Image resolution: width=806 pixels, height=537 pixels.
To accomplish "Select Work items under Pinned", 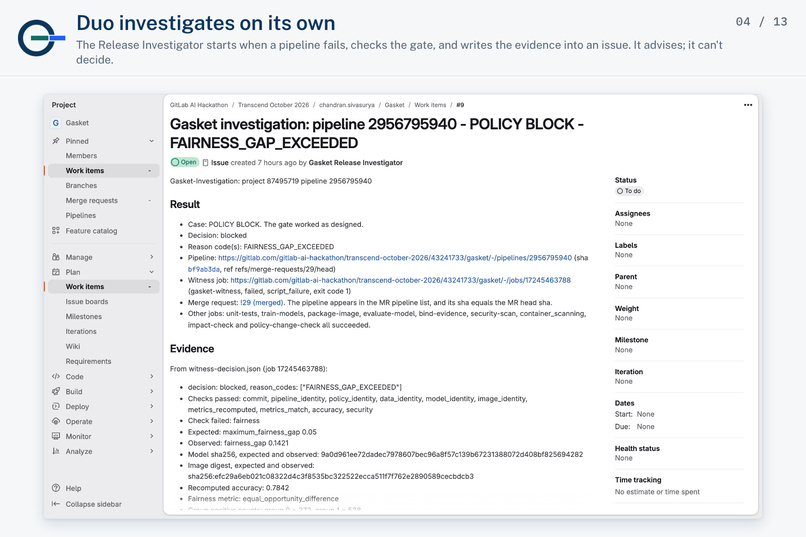I will [104, 171].
